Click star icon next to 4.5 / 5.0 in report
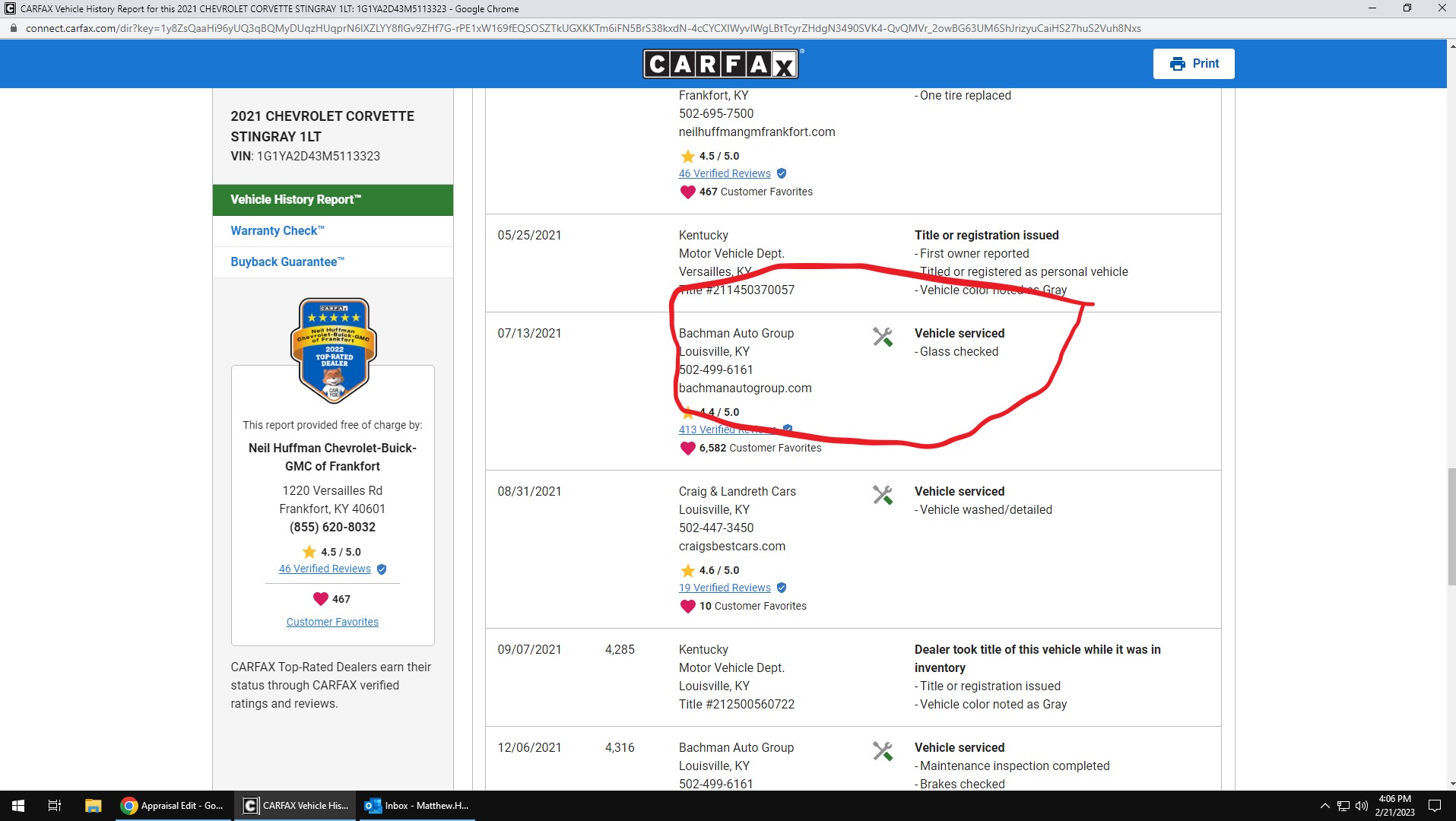1456x821 pixels. coord(688,157)
